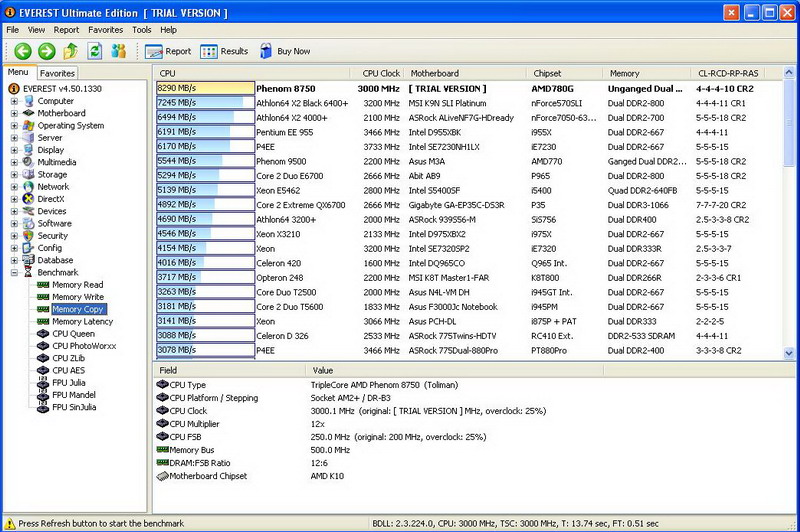Click the users icon in toolbar
The height and width of the screenshot is (532, 800).
[118, 51]
